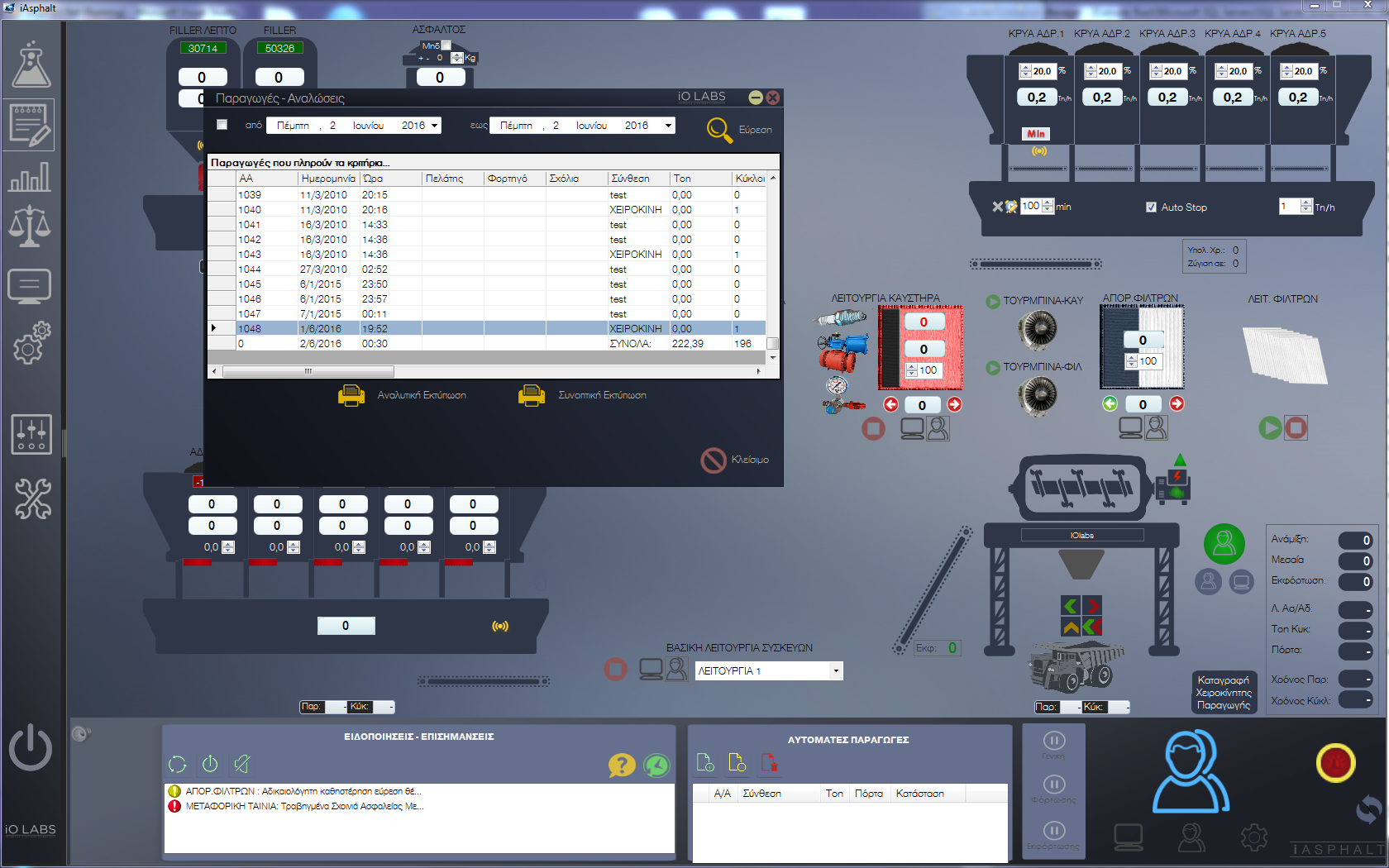Click the power icon in left sidebar
Viewport: 1389px width, 868px height.
pyautogui.click(x=31, y=747)
